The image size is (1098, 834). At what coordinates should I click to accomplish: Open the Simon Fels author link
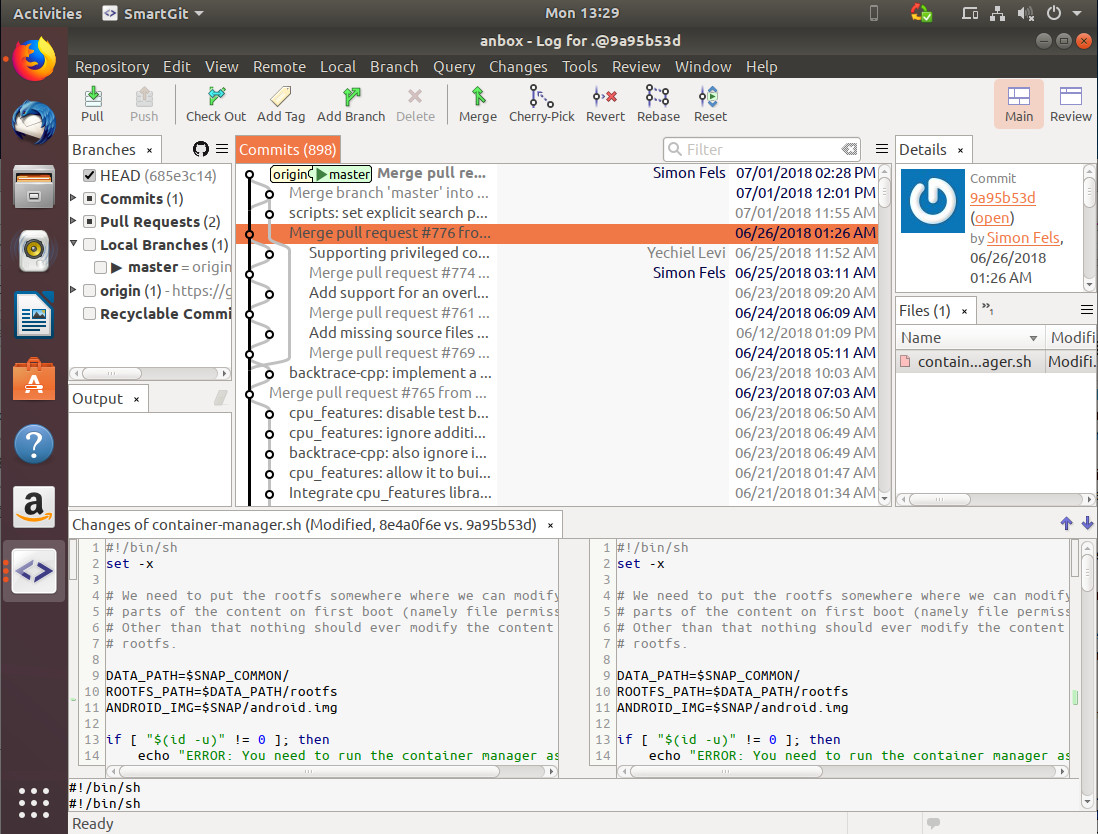1023,238
